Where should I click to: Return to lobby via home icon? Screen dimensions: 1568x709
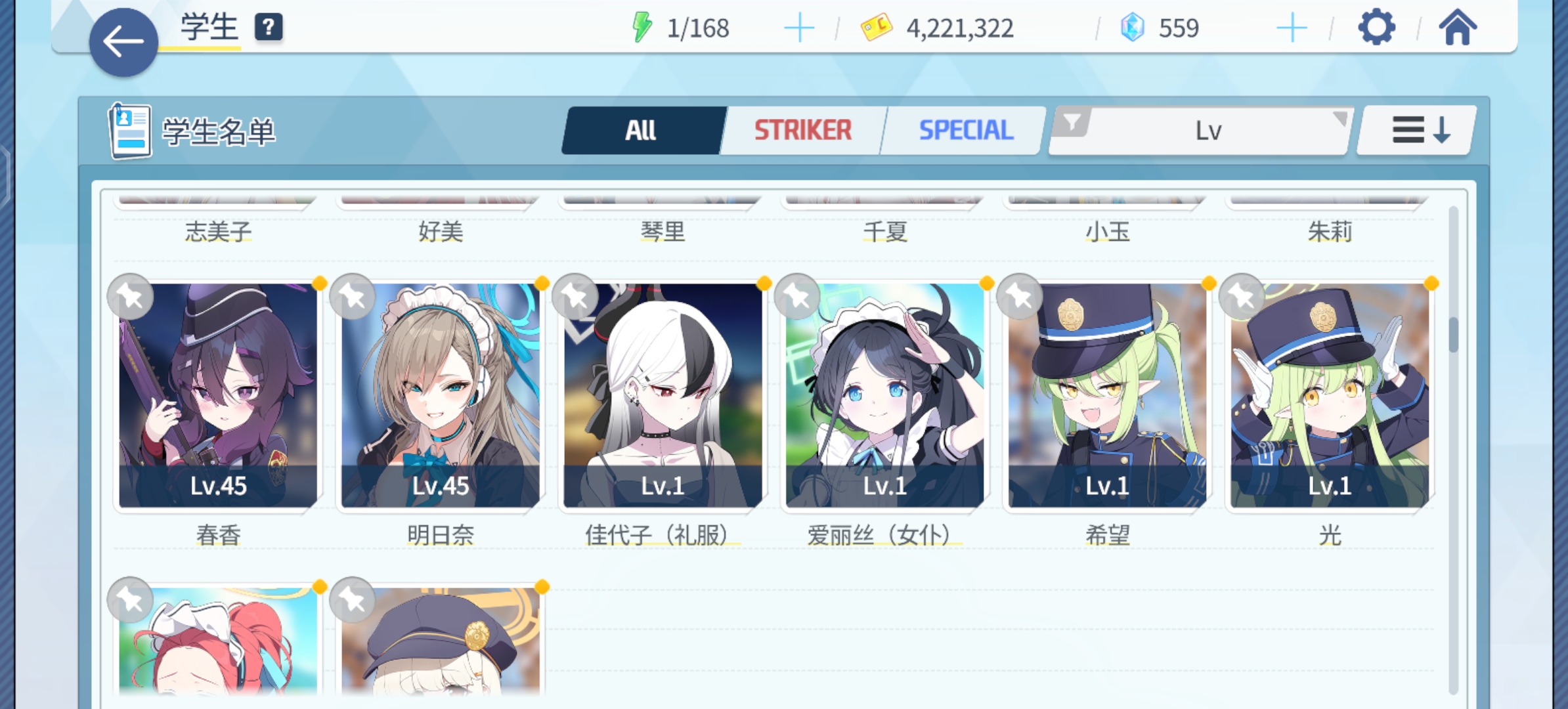(1458, 28)
